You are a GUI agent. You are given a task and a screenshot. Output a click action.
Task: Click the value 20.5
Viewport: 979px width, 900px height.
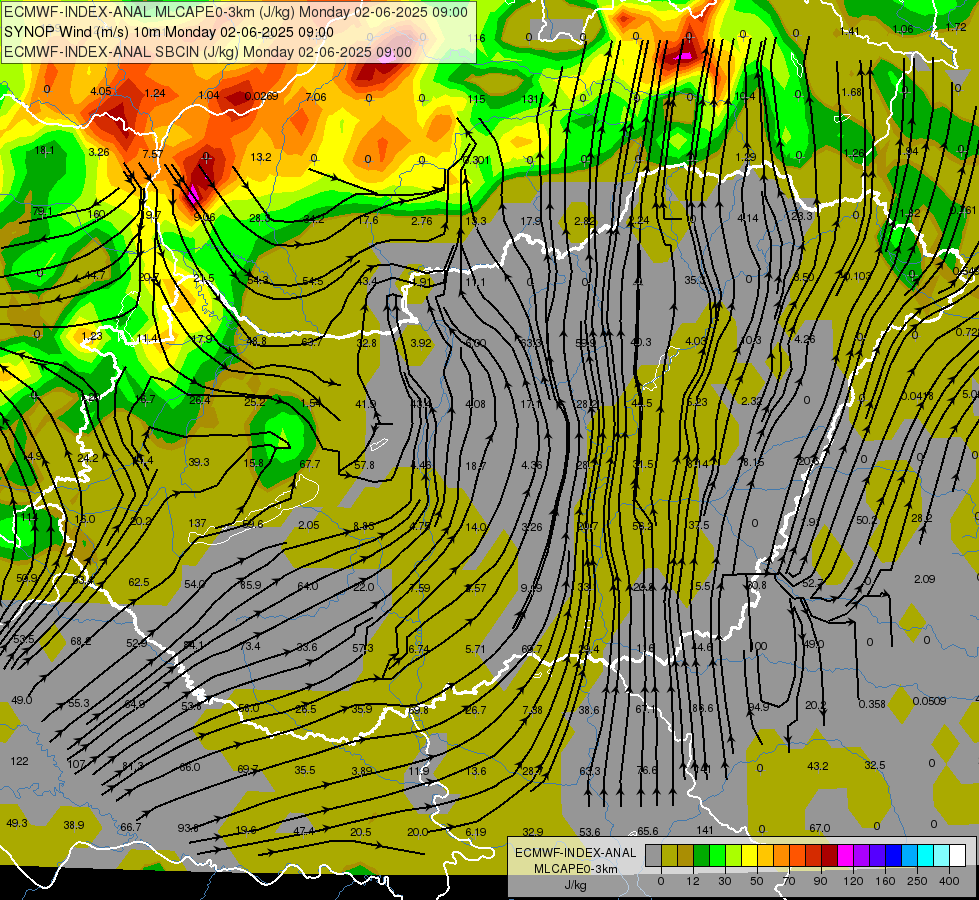[361, 832]
